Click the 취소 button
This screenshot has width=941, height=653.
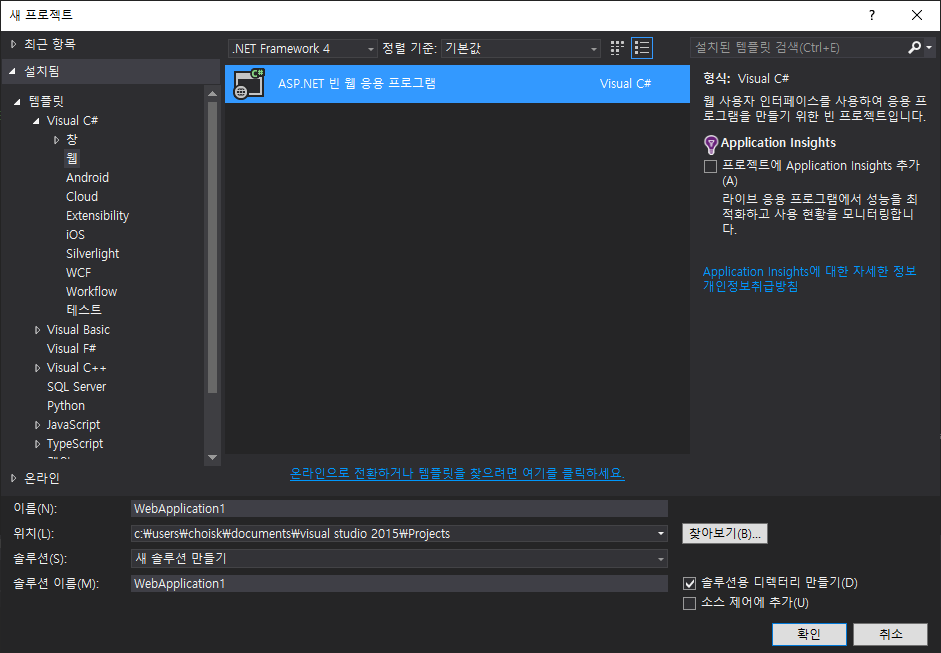891,634
